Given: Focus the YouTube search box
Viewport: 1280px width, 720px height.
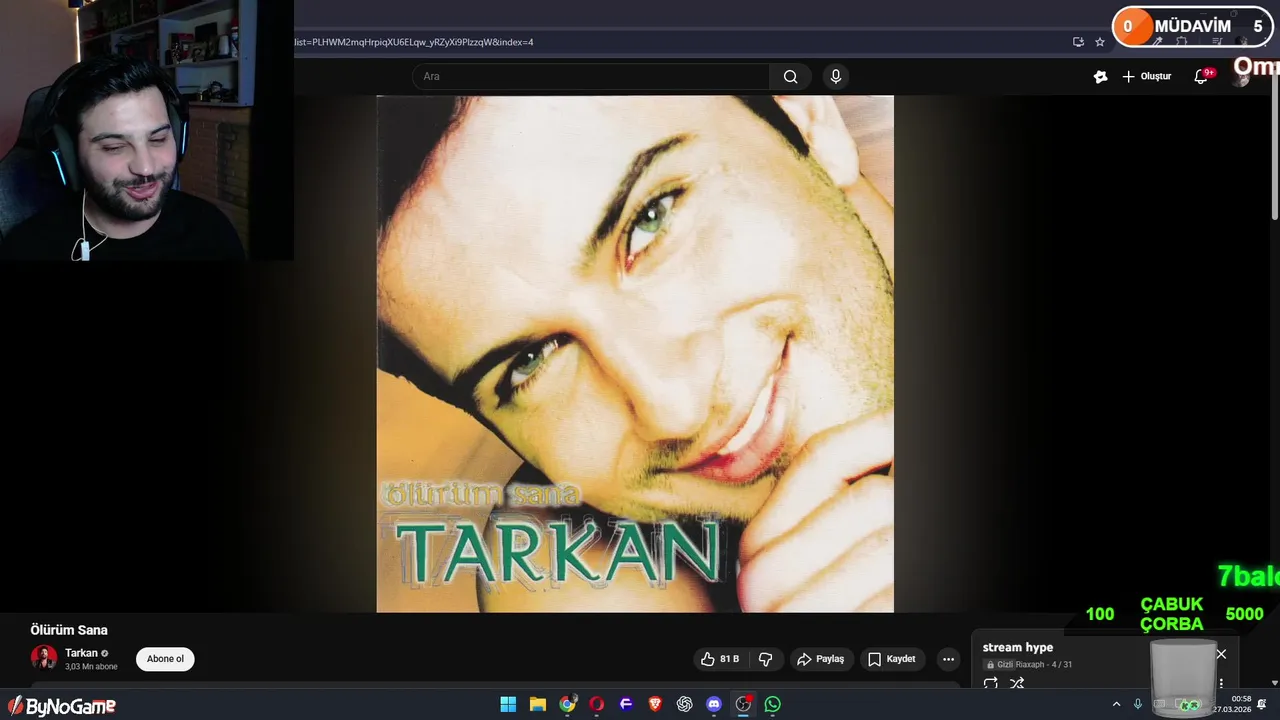Looking at the screenshot, I should [x=591, y=77].
